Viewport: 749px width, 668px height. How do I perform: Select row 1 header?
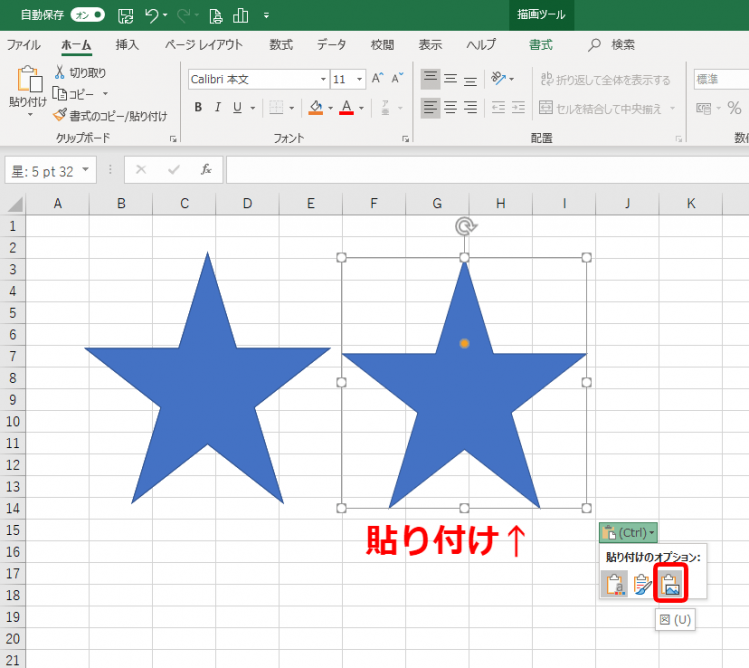pos(13,226)
